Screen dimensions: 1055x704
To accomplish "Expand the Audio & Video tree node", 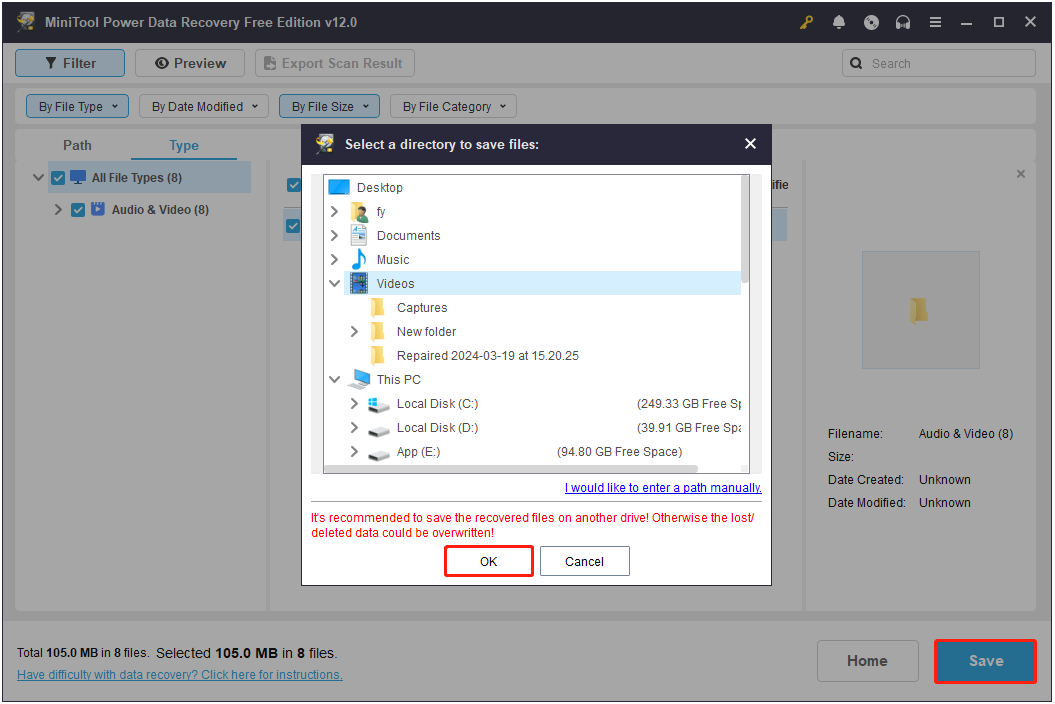I will coord(58,210).
